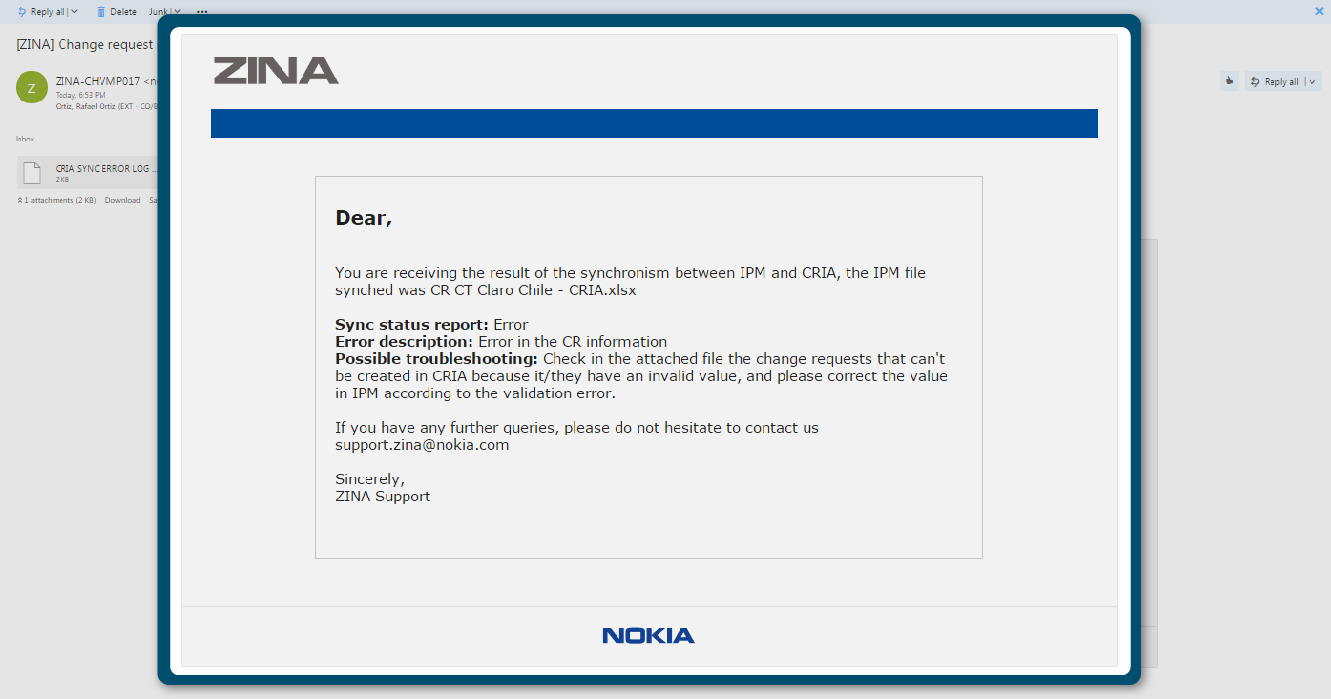This screenshot has height=699, width=1331.
Task: Click the ZINA logo in email
Action: pos(276,71)
